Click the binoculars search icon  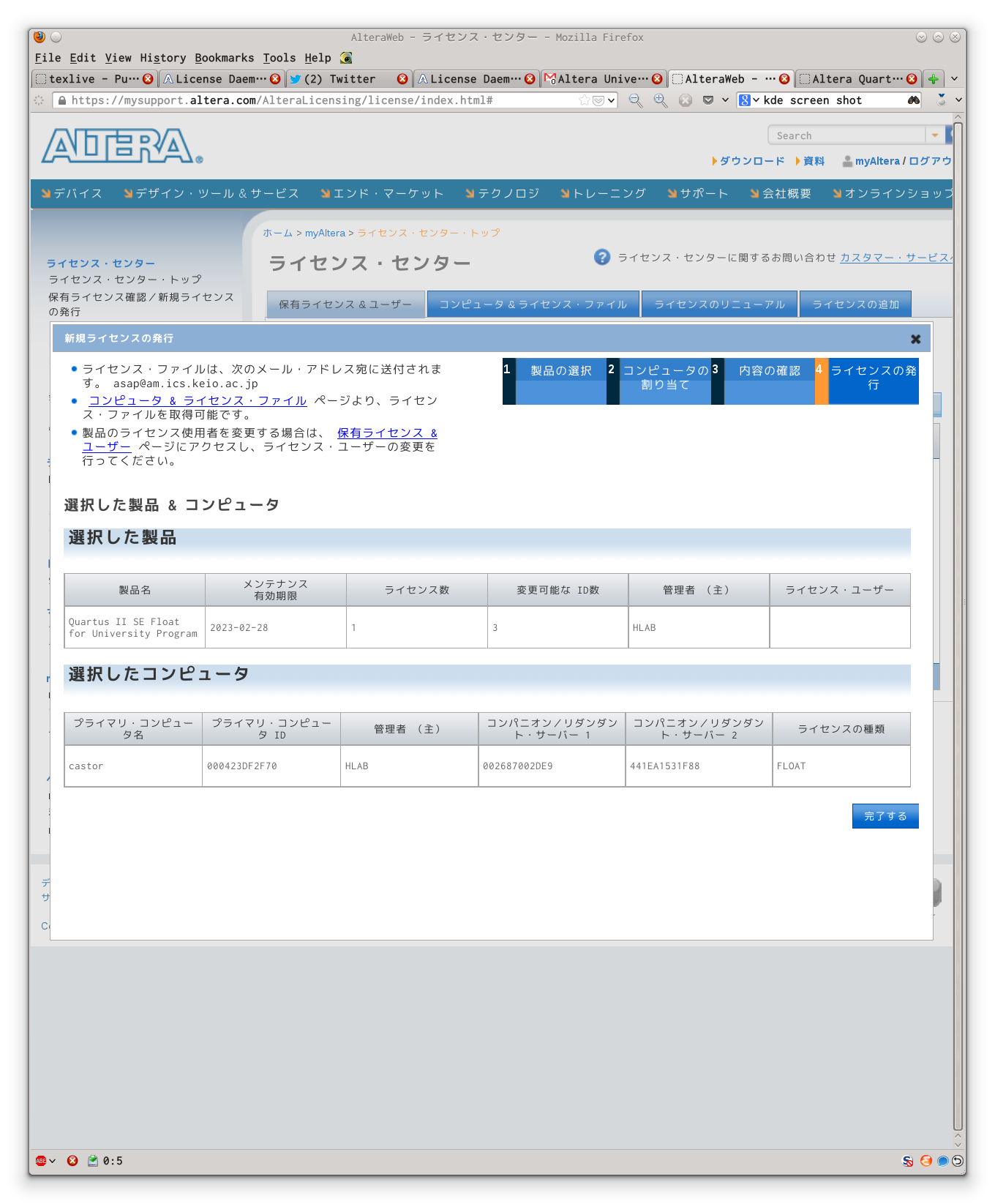point(914,100)
